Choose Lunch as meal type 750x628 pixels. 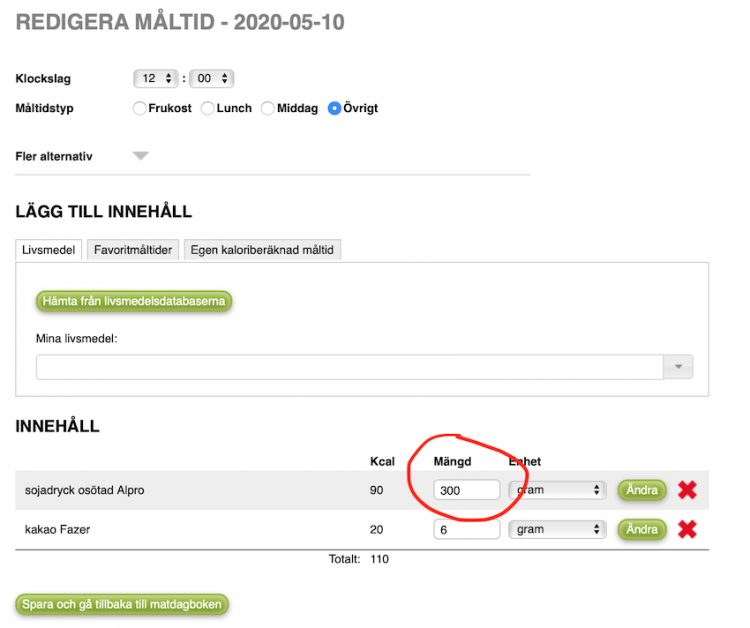tap(207, 109)
